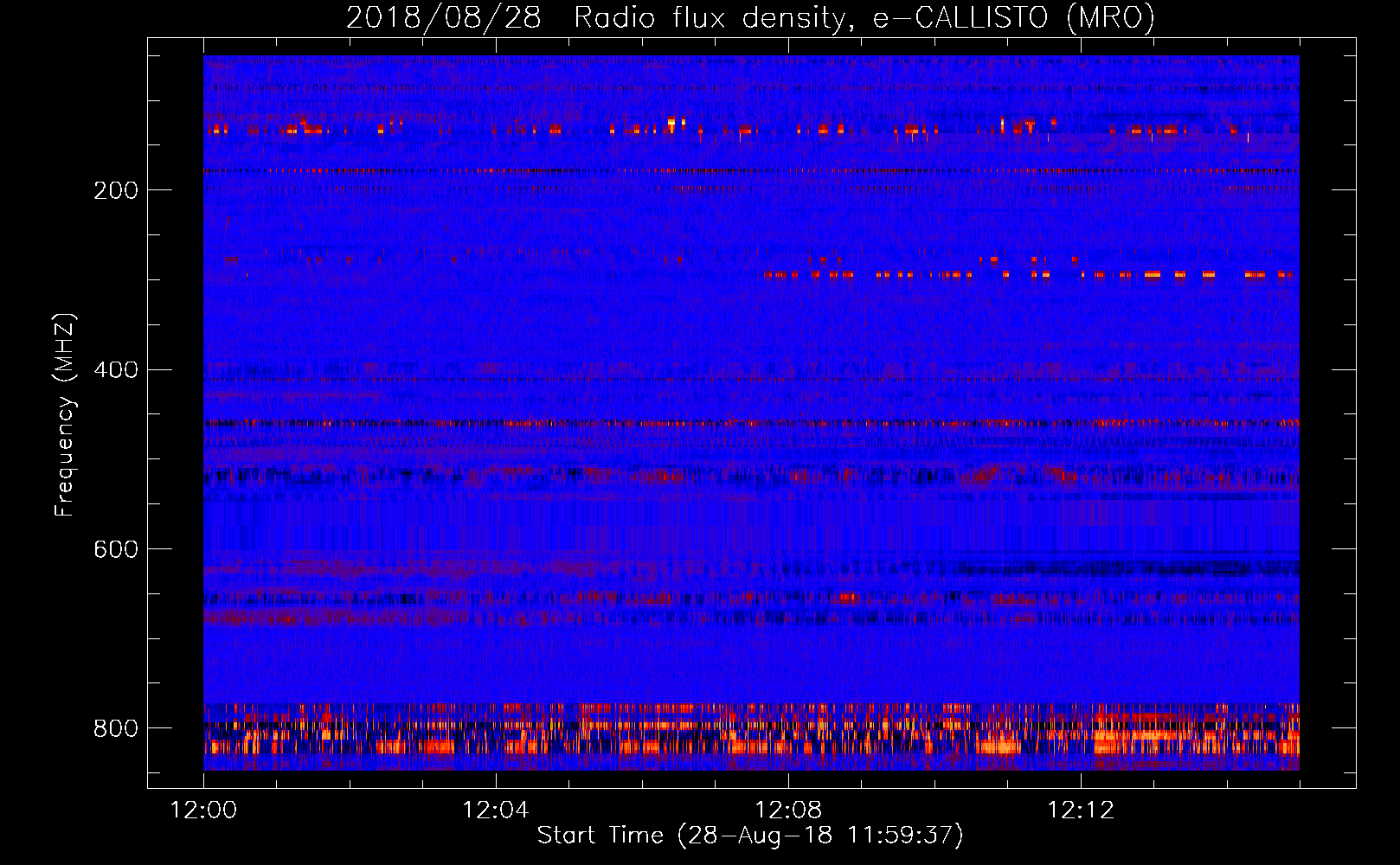Select the 'Frequency (MHZ)' axis label
The height and width of the screenshot is (865, 1400).
64,414
